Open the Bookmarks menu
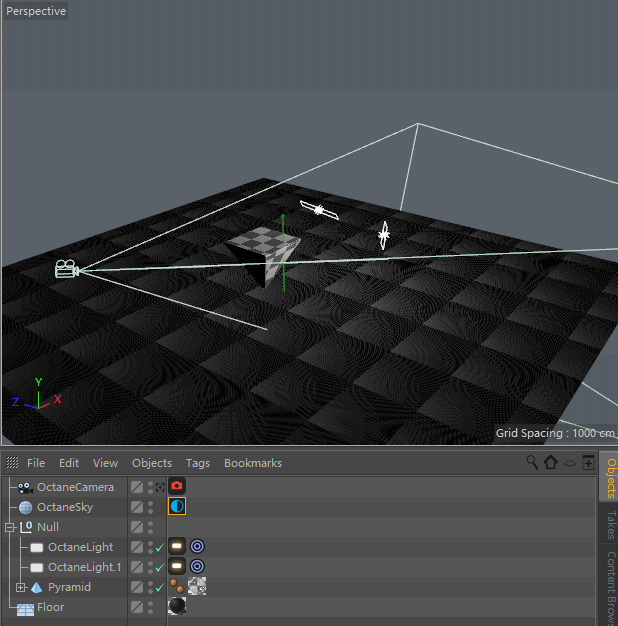The height and width of the screenshot is (626, 618). point(253,463)
